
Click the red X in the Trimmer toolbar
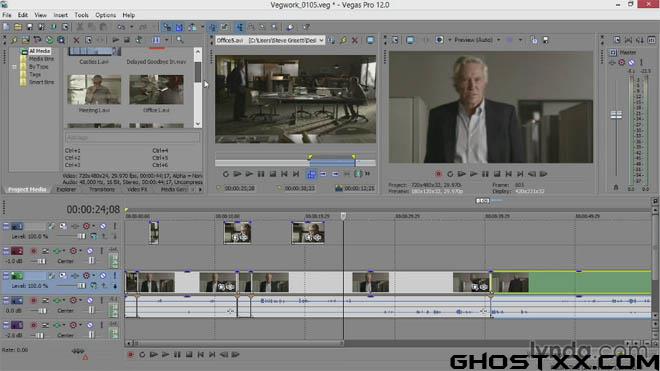click(355, 40)
